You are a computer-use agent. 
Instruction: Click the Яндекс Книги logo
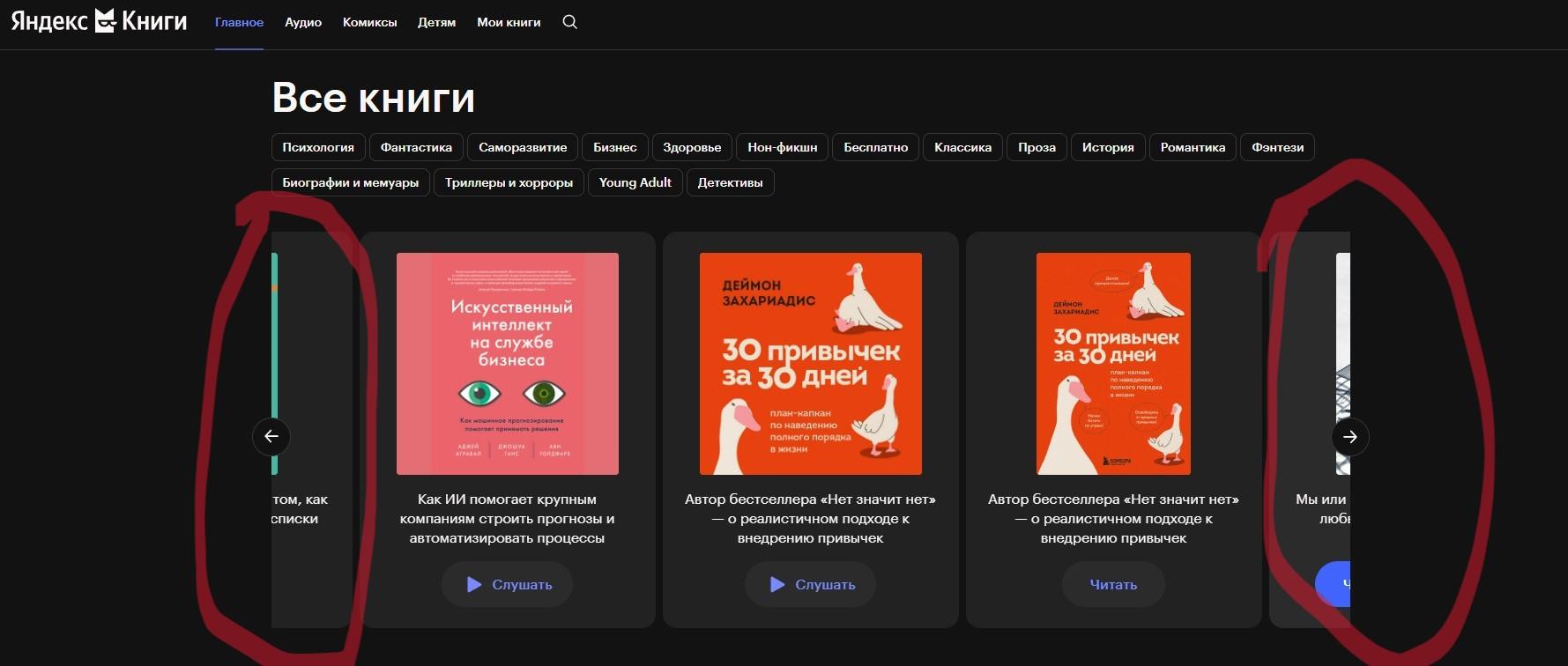coord(99,21)
